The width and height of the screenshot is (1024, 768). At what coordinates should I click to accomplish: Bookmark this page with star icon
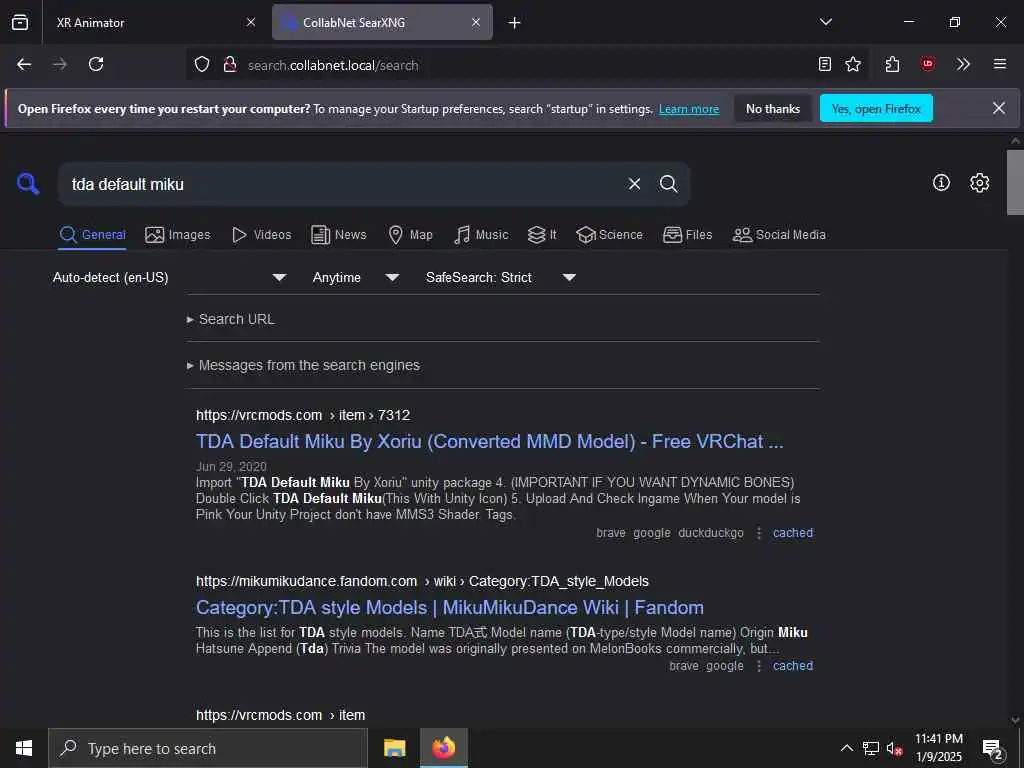pos(853,64)
